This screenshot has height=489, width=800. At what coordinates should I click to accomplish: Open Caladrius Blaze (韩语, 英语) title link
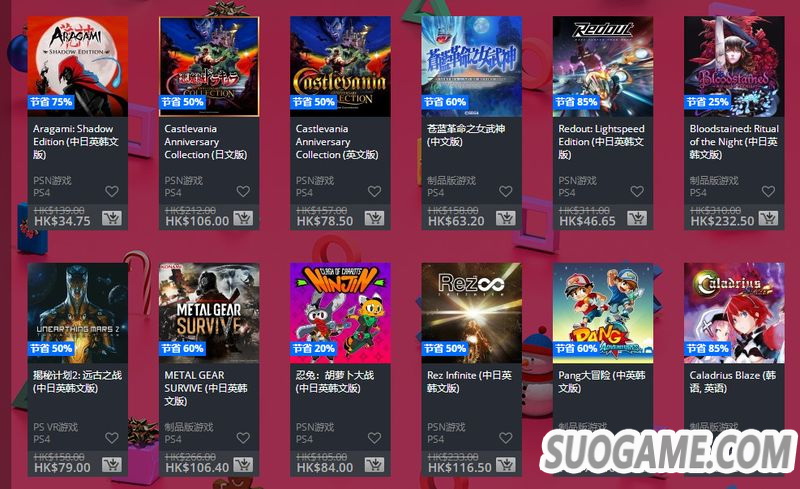click(x=733, y=381)
